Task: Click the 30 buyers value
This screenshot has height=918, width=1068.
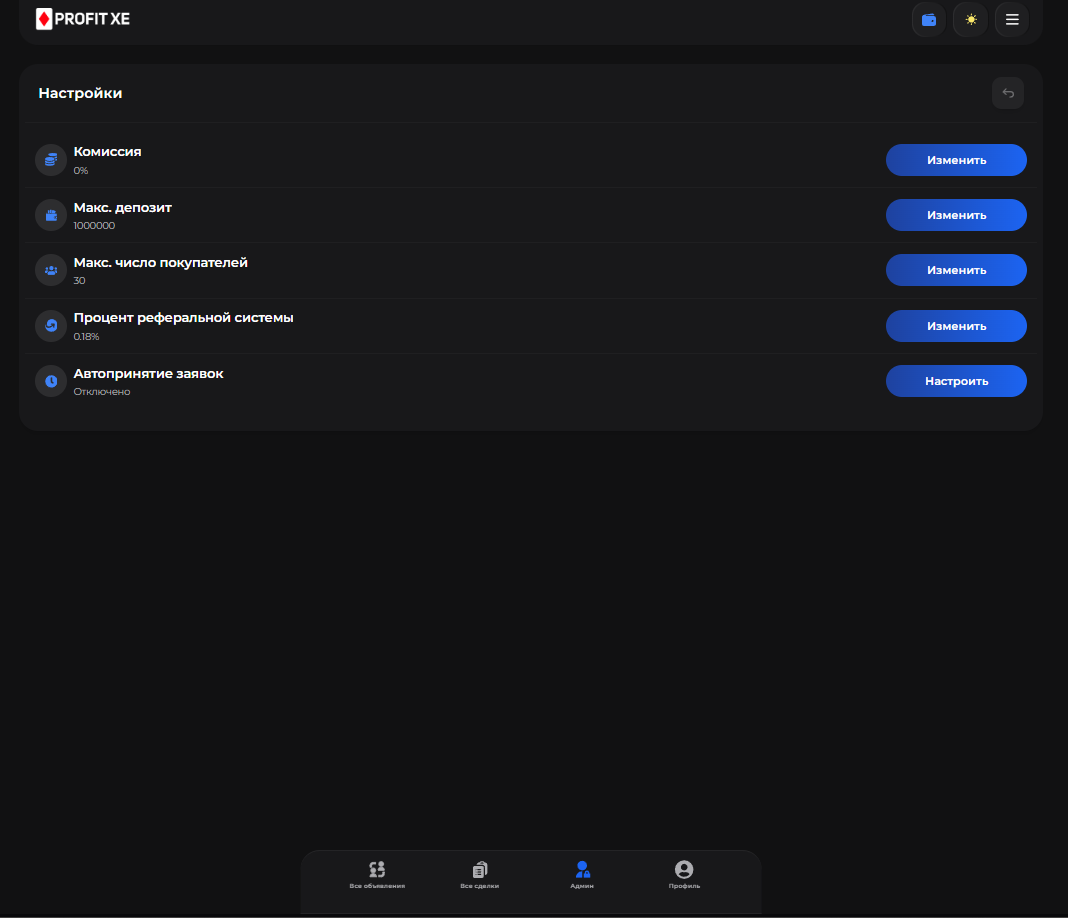Action: [80, 281]
